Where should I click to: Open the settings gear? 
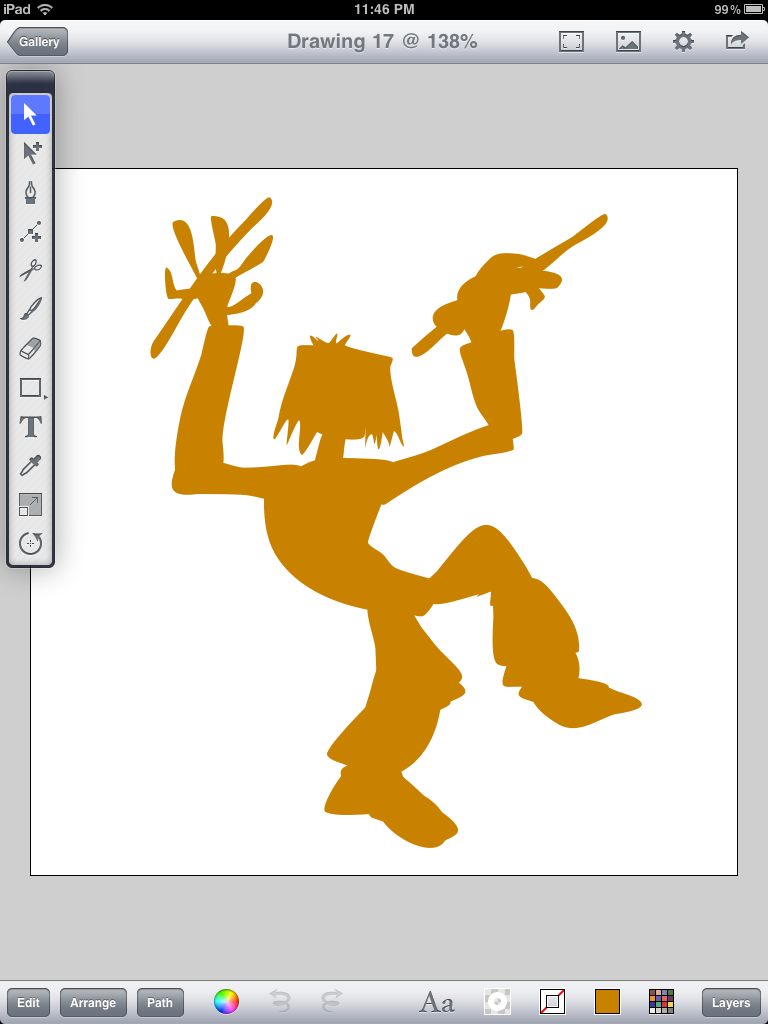click(x=683, y=42)
